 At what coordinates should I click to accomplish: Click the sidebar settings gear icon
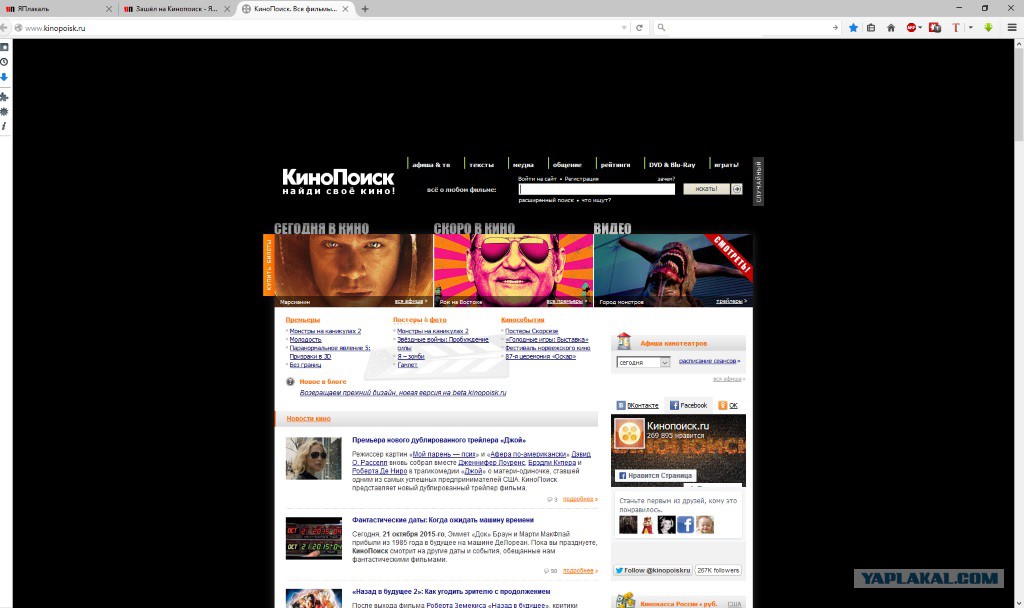(x=4, y=112)
